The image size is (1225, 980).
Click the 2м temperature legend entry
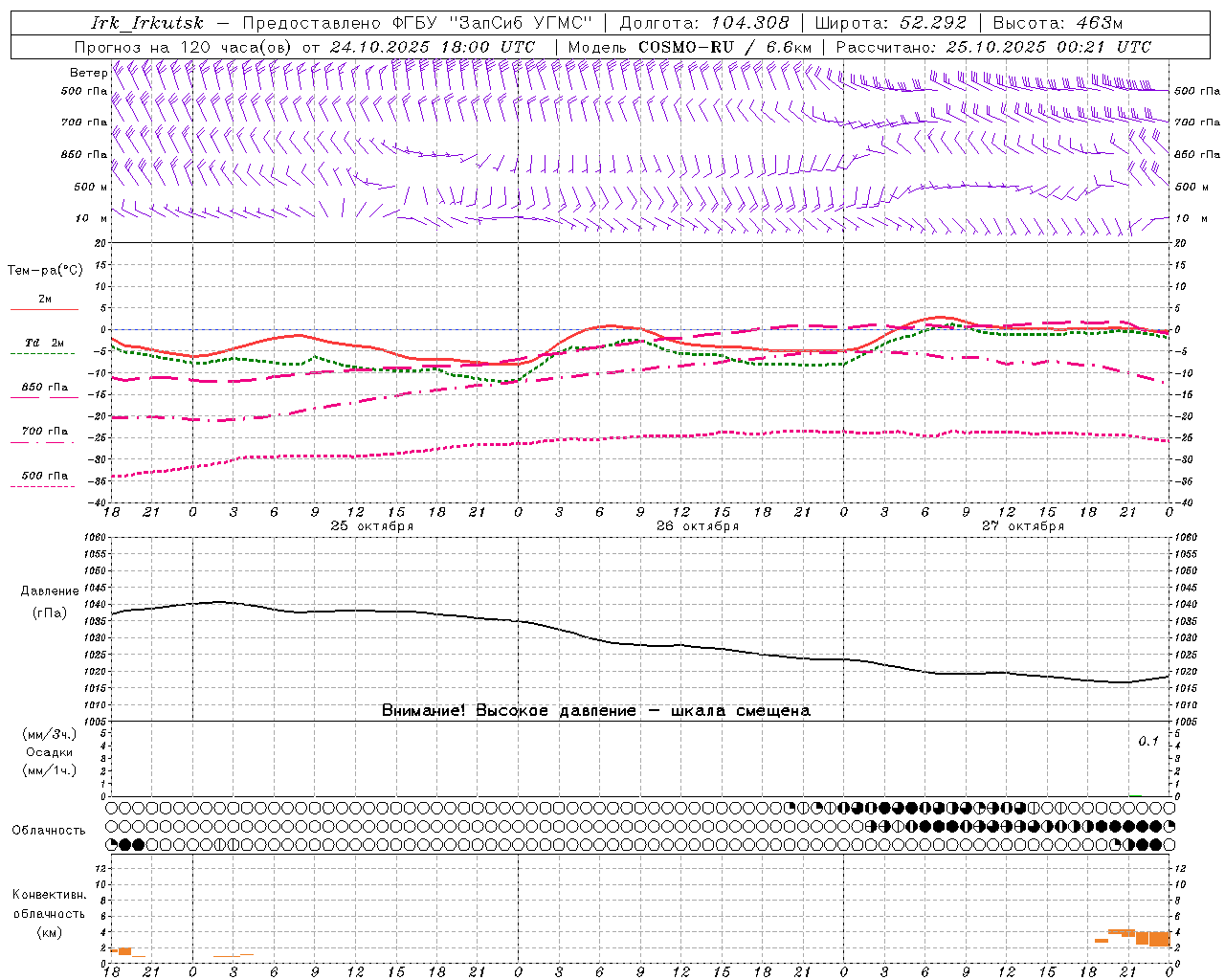[x=45, y=300]
